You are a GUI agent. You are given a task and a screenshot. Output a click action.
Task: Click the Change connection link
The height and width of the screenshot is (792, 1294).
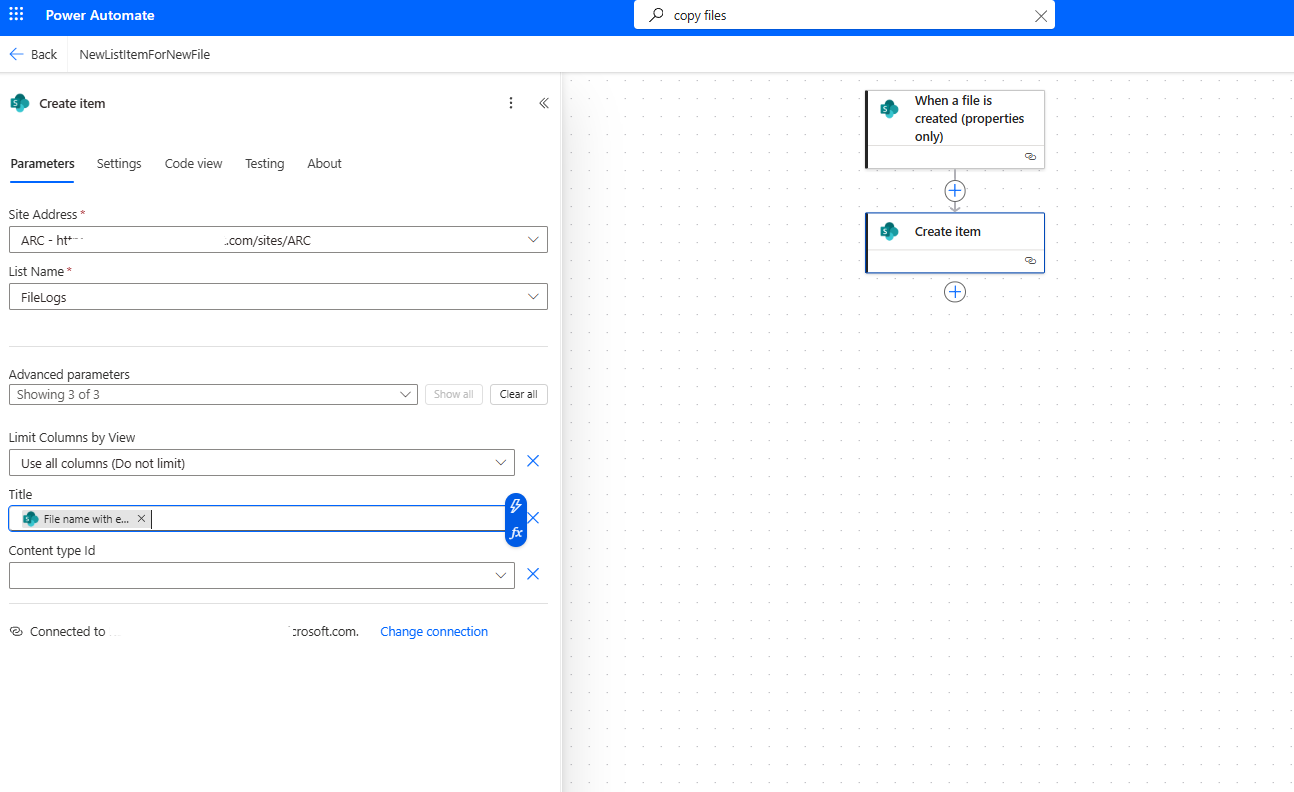pos(434,632)
